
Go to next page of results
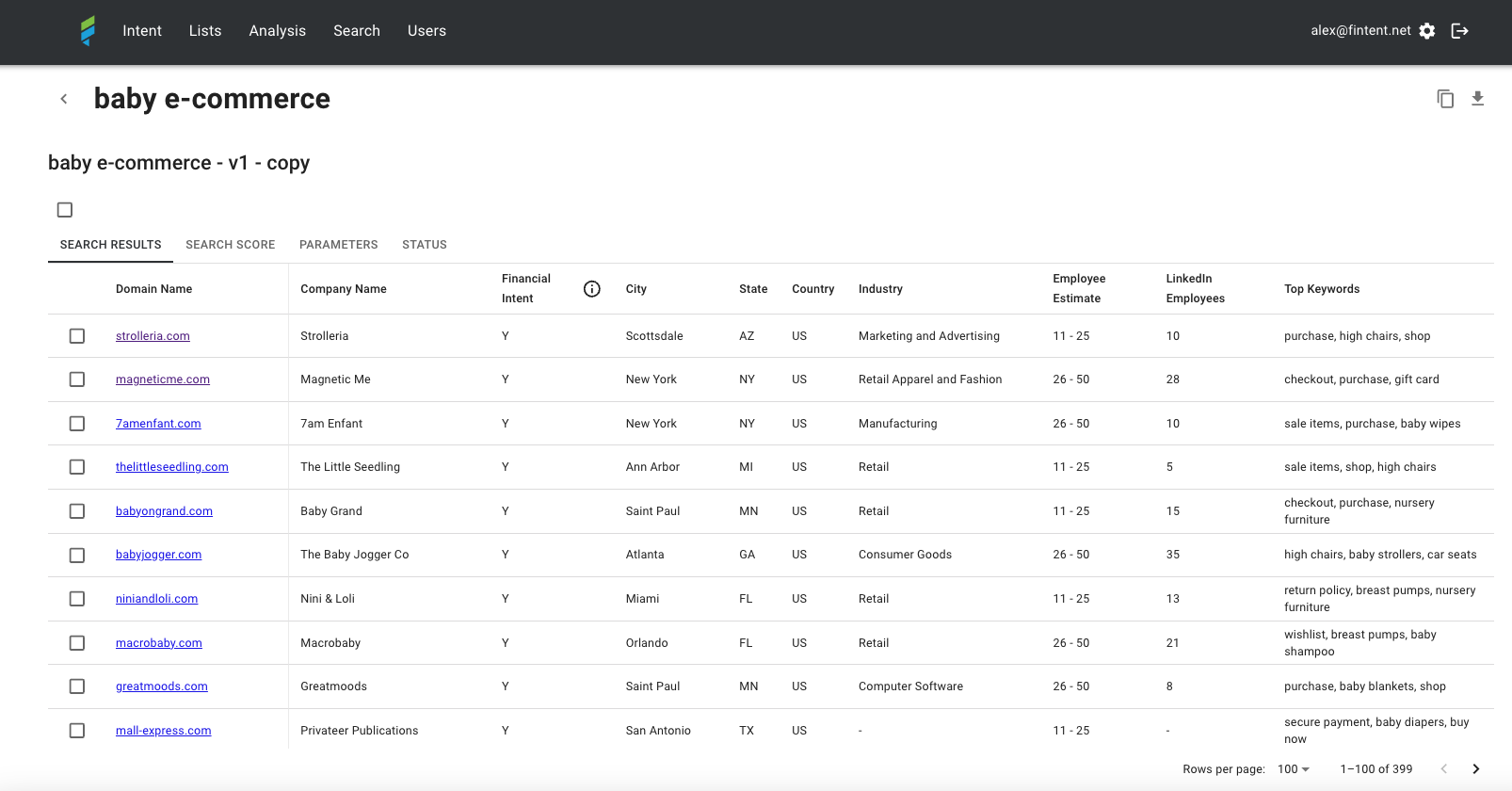[x=1475, y=769]
